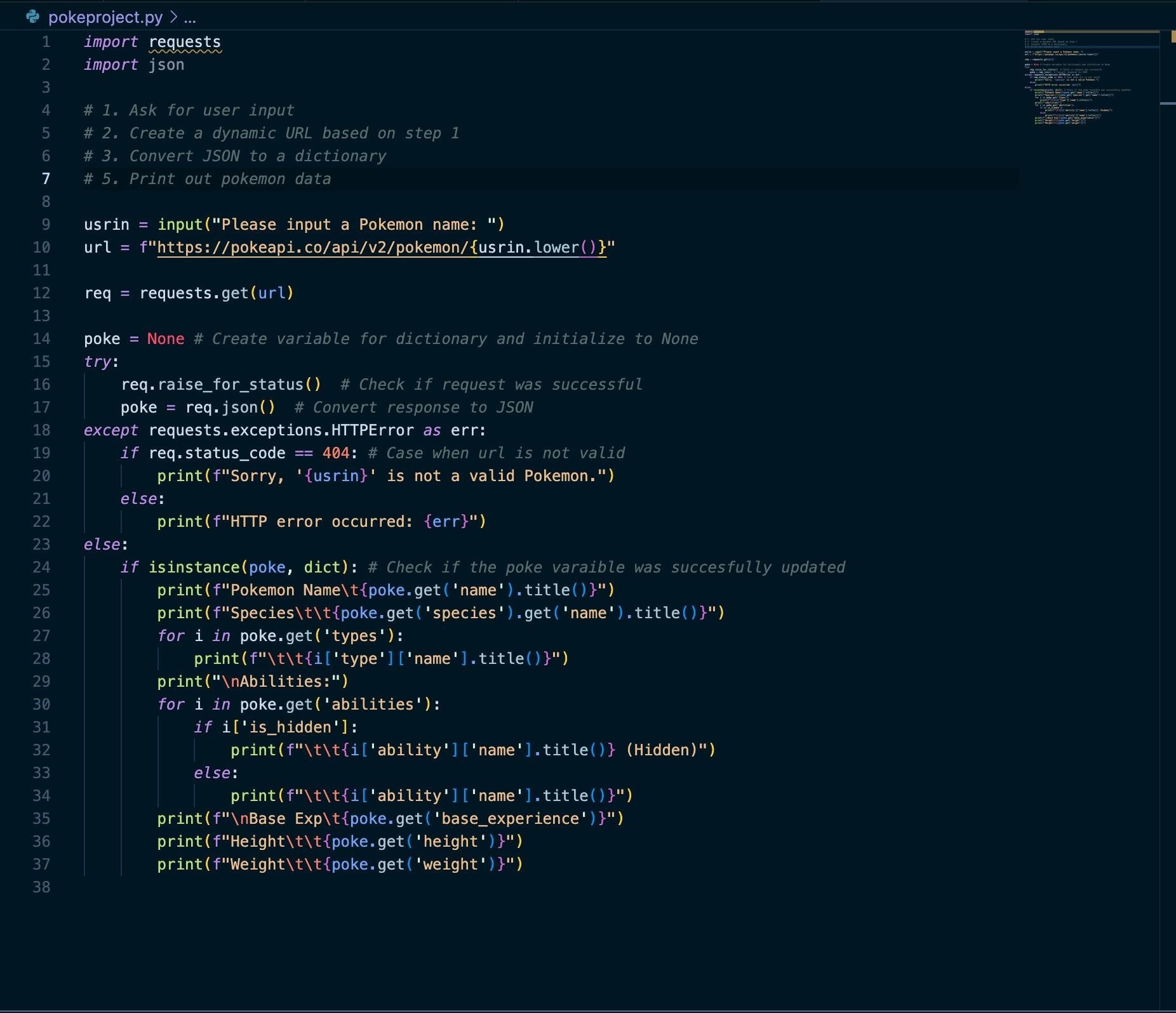Click 'weight' key on line 37
Viewport: 1176px width, 1013px height.
(x=450, y=864)
